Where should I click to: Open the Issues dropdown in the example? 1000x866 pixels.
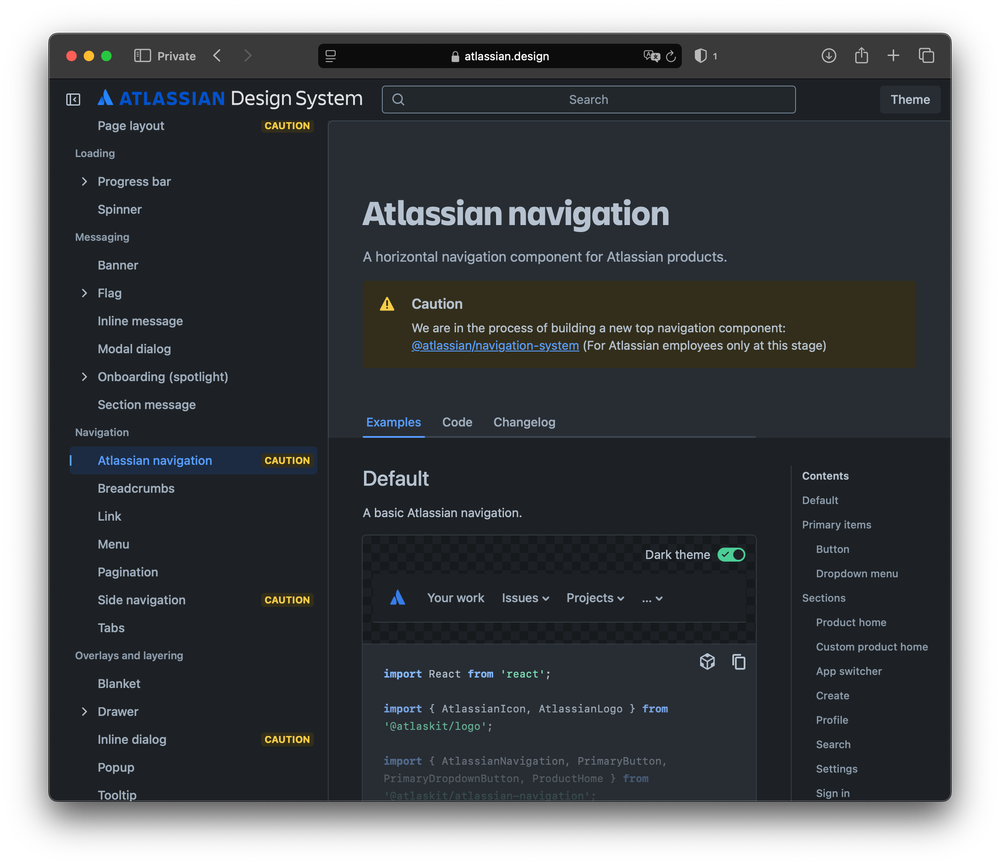525,597
